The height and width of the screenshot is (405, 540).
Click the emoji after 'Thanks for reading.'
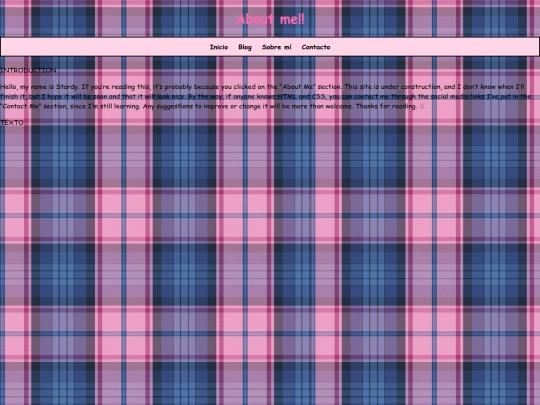tap(422, 106)
